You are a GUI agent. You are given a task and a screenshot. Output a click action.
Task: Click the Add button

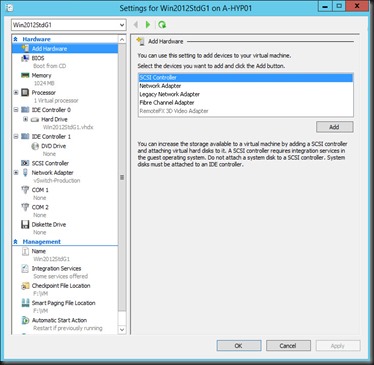[334, 127]
